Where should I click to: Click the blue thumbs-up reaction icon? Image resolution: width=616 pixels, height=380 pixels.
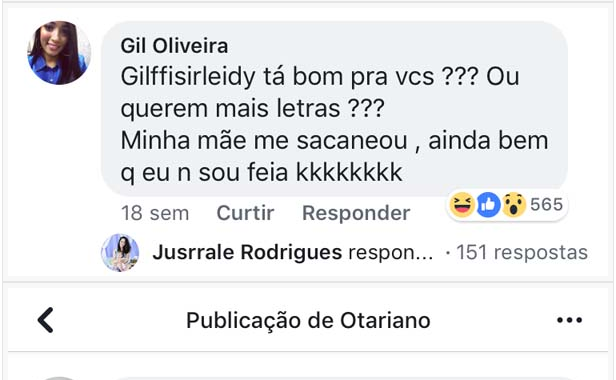488,205
